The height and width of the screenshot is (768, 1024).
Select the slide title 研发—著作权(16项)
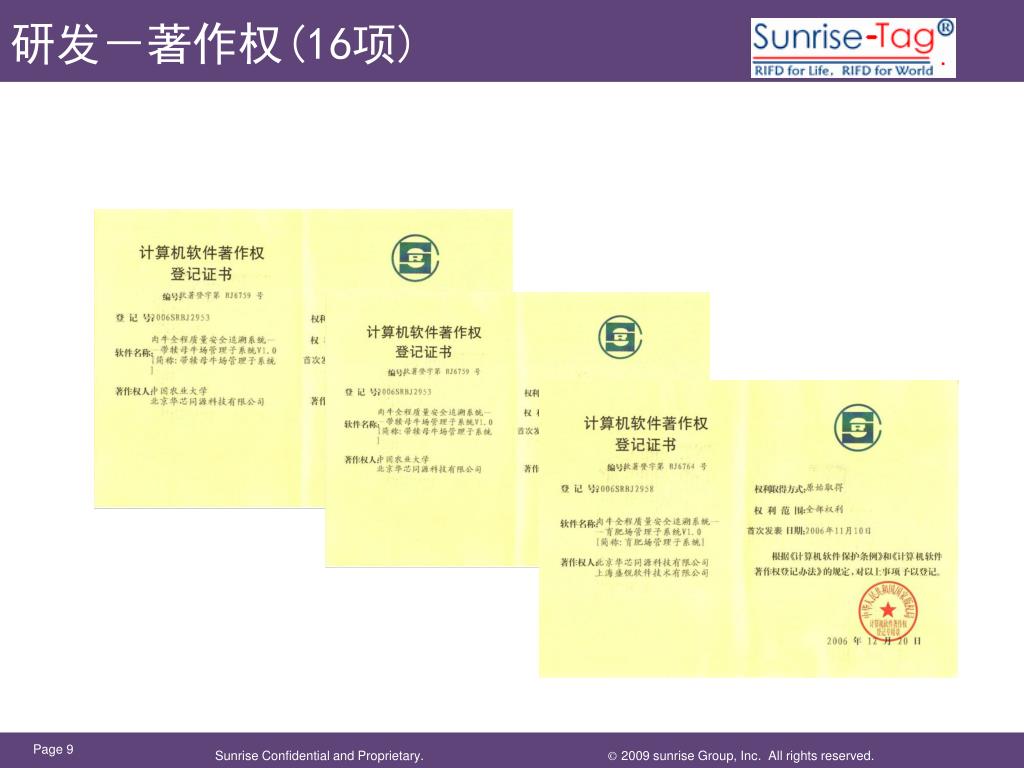pyautogui.click(x=212, y=44)
